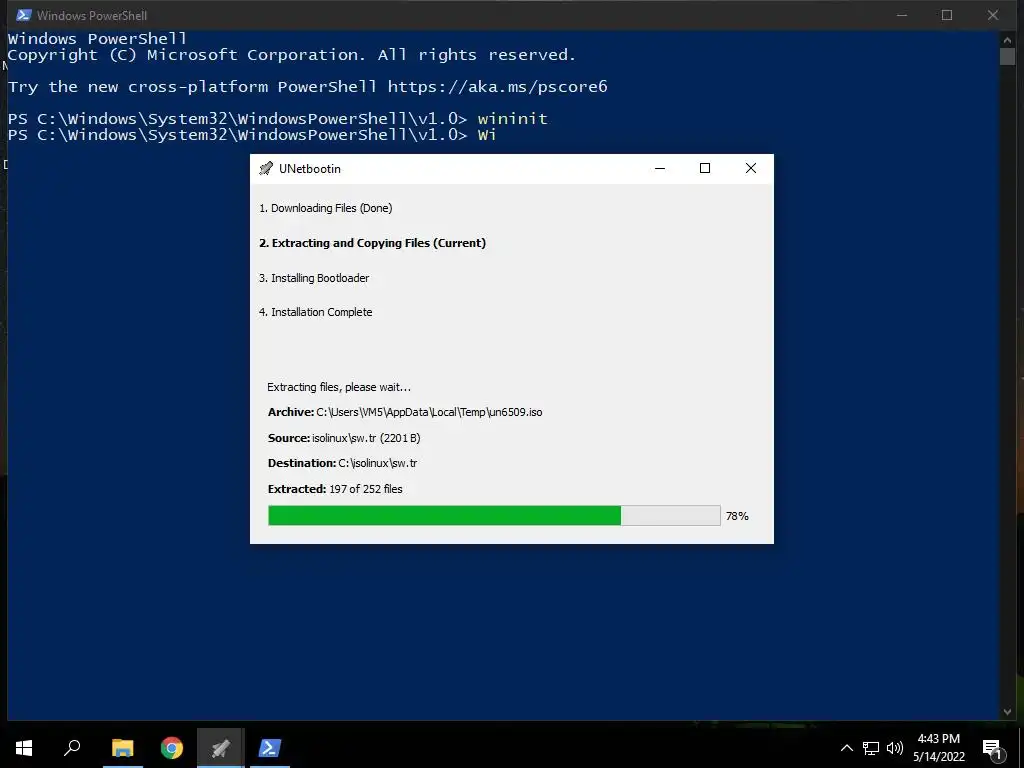Click 'Extracting files, please wait...' text

(339, 387)
